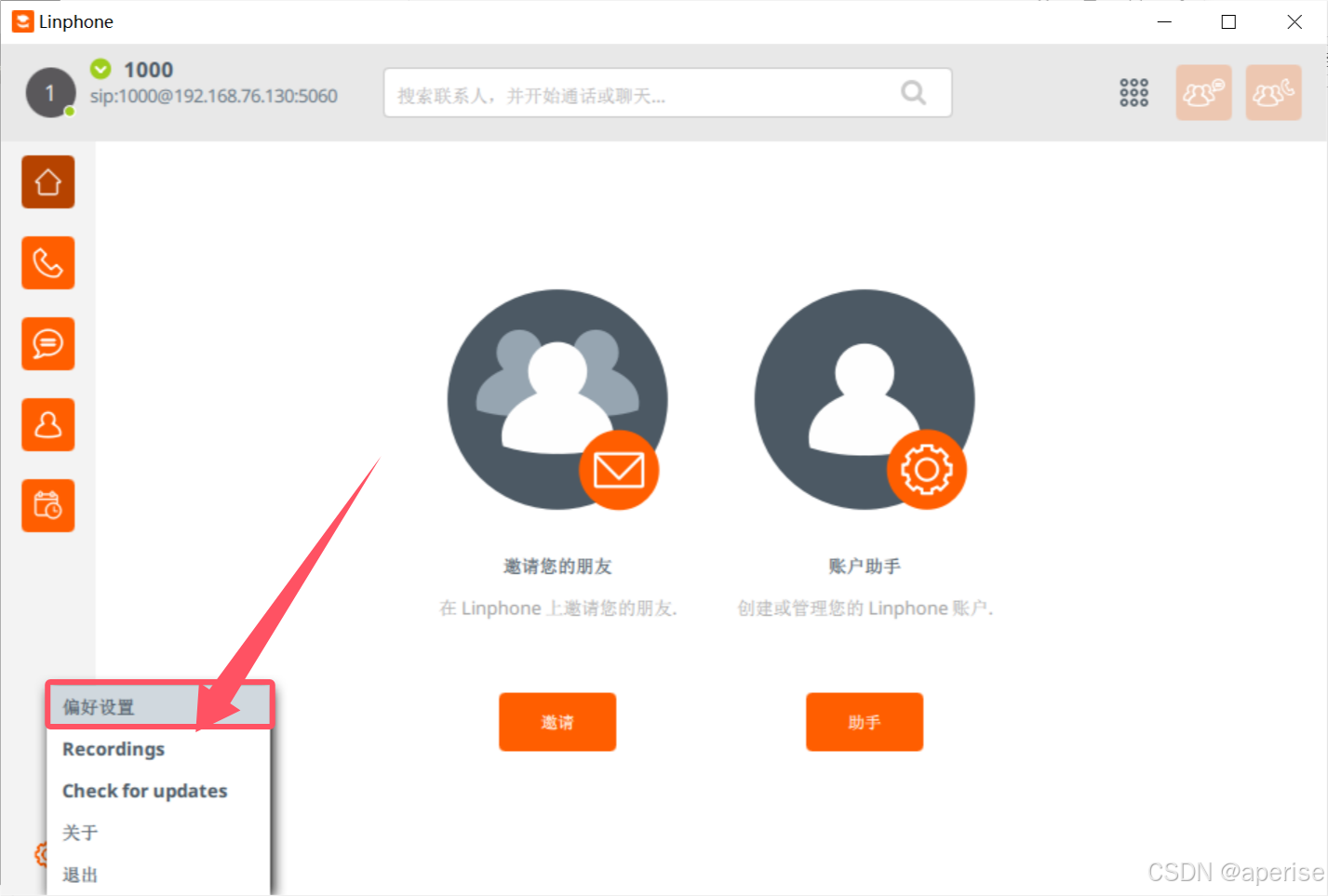
Task: Open Recordings from the menu
Action: click(x=159, y=749)
